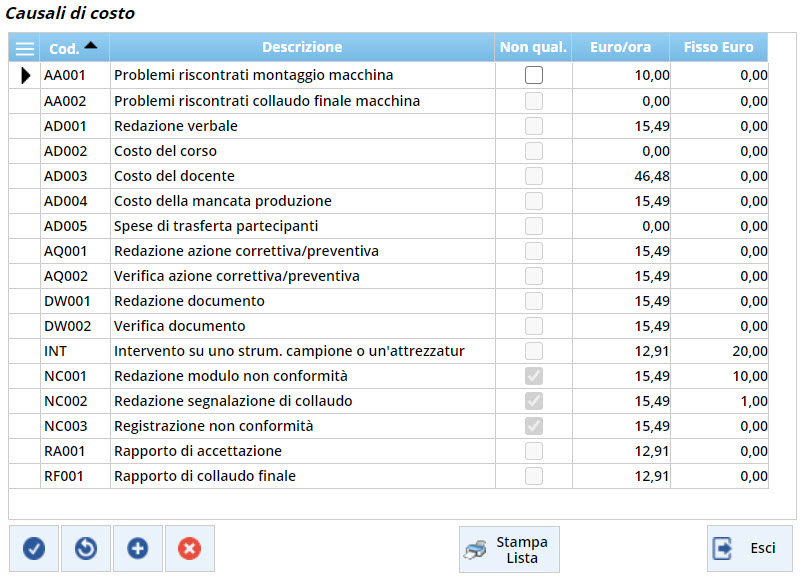Select the INT code cell
Screen dimensions: 801x580
74,351
